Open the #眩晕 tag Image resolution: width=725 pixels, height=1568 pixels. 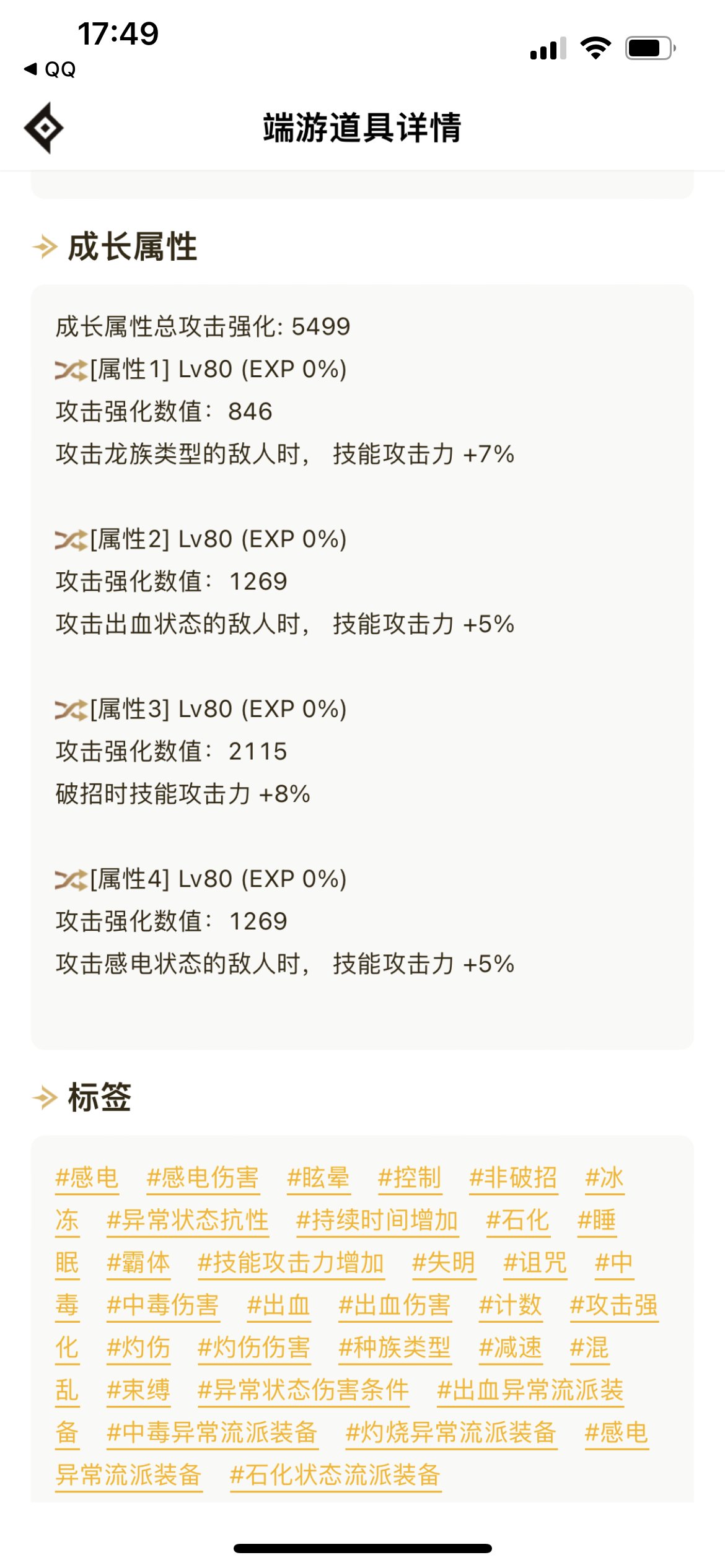pos(319,1178)
